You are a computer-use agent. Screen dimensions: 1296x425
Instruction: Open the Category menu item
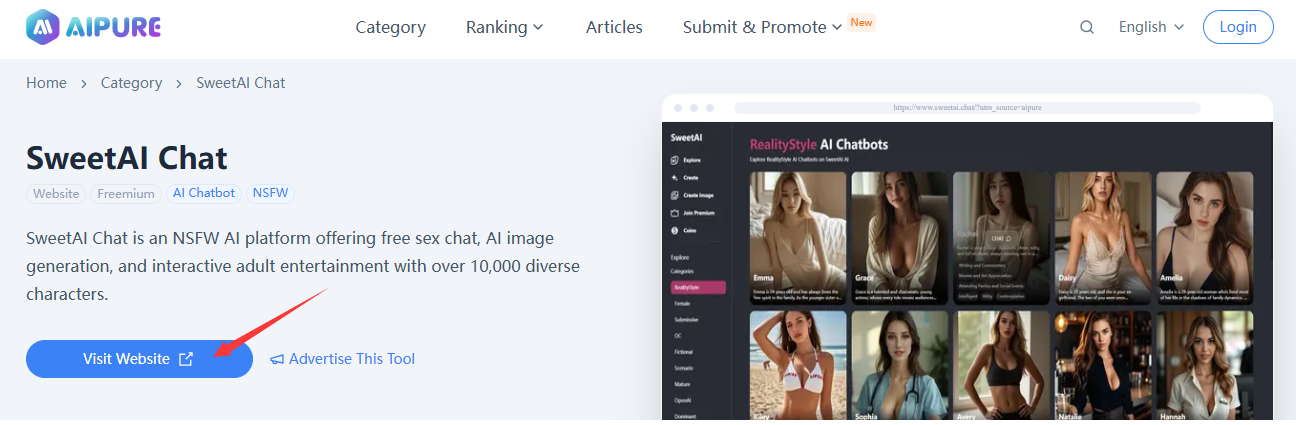[x=390, y=27]
